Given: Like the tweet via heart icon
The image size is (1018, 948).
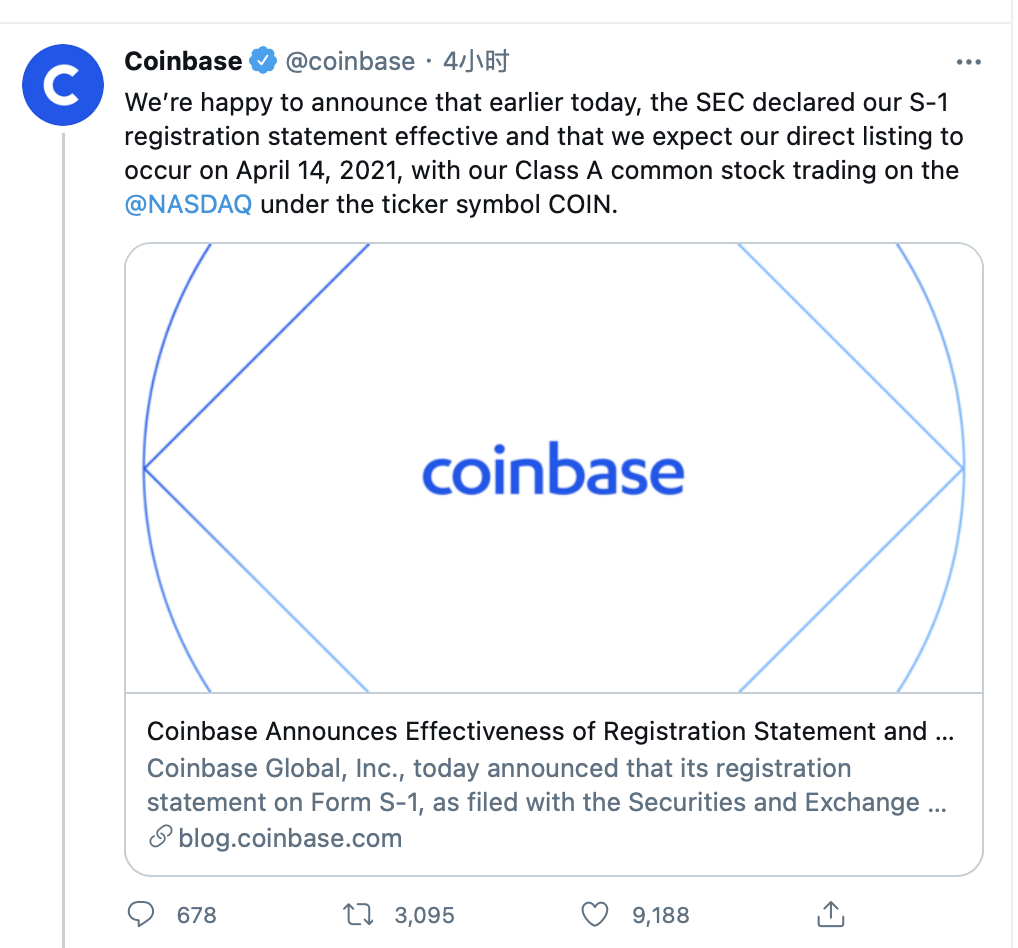Looking at the screenshot, I should coord(594,914).
